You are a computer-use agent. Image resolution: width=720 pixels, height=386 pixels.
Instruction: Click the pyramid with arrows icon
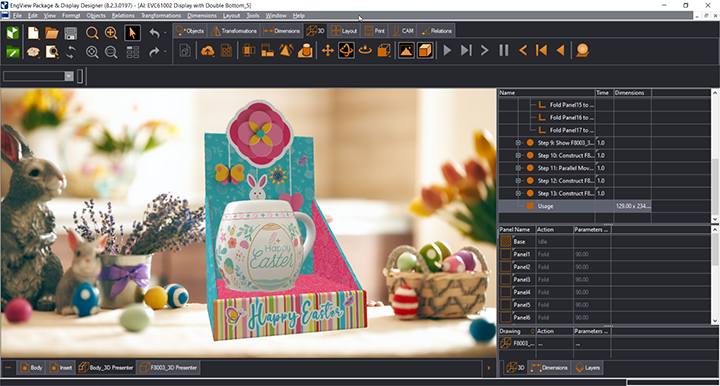tap(286, 50)
